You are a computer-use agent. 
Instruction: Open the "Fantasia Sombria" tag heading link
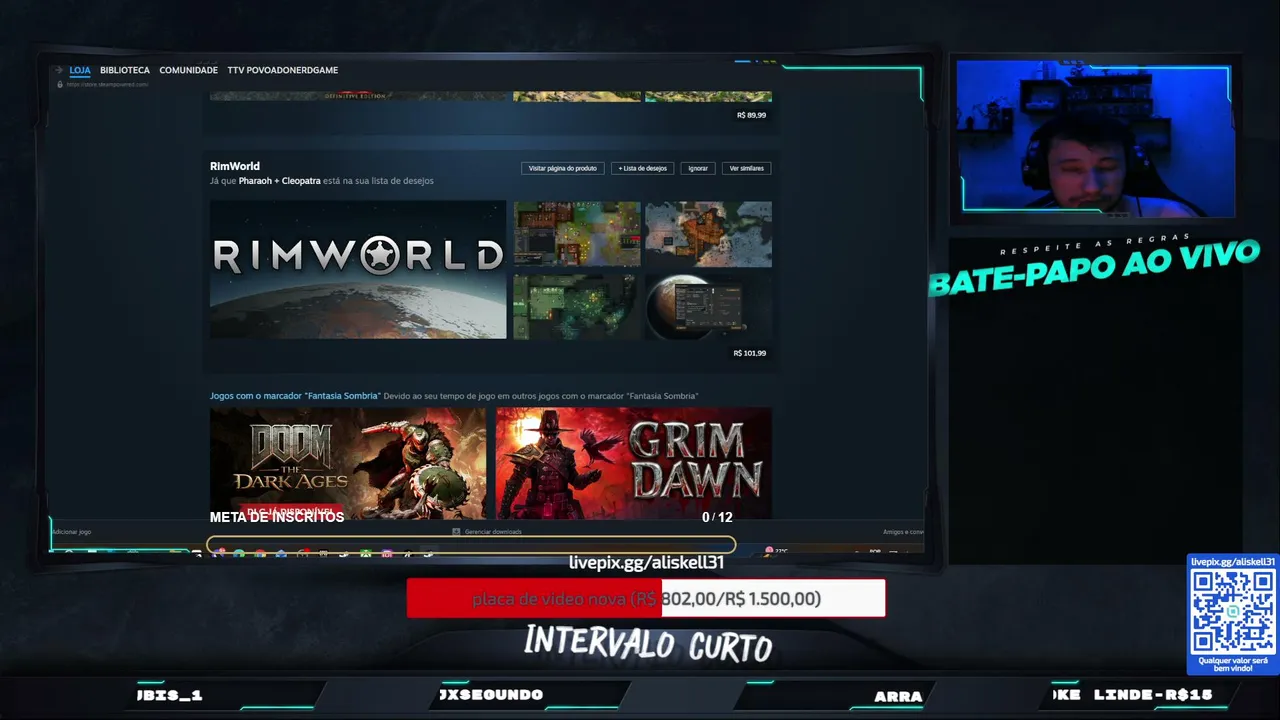coord(295,396)
